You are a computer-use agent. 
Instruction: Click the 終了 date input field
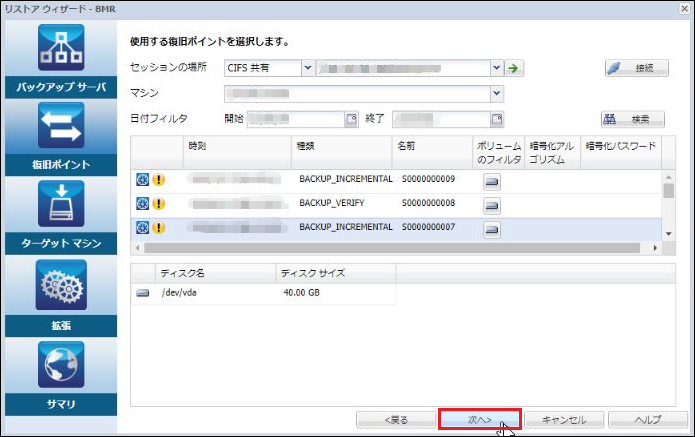pyautogui.click(x=441, y=119)
